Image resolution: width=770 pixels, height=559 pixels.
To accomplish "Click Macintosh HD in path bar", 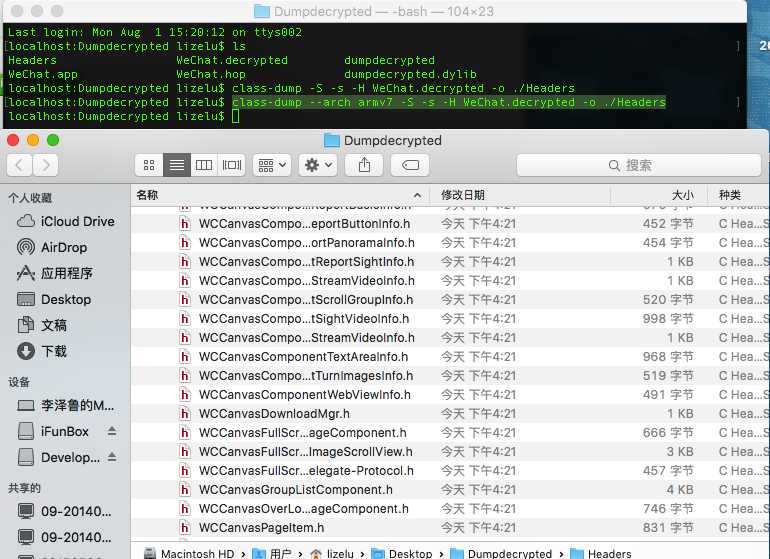I will (x=189, y=554).
